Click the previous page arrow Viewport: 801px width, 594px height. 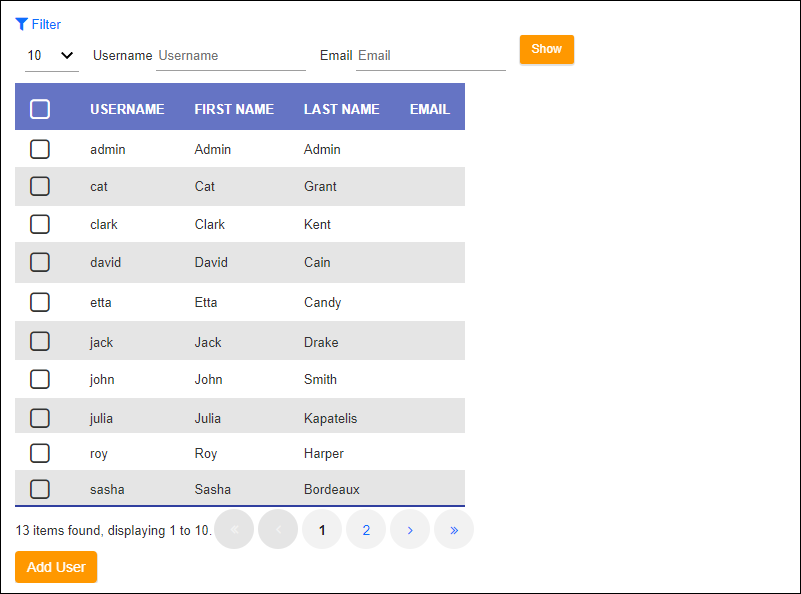(x=278, y=530)
